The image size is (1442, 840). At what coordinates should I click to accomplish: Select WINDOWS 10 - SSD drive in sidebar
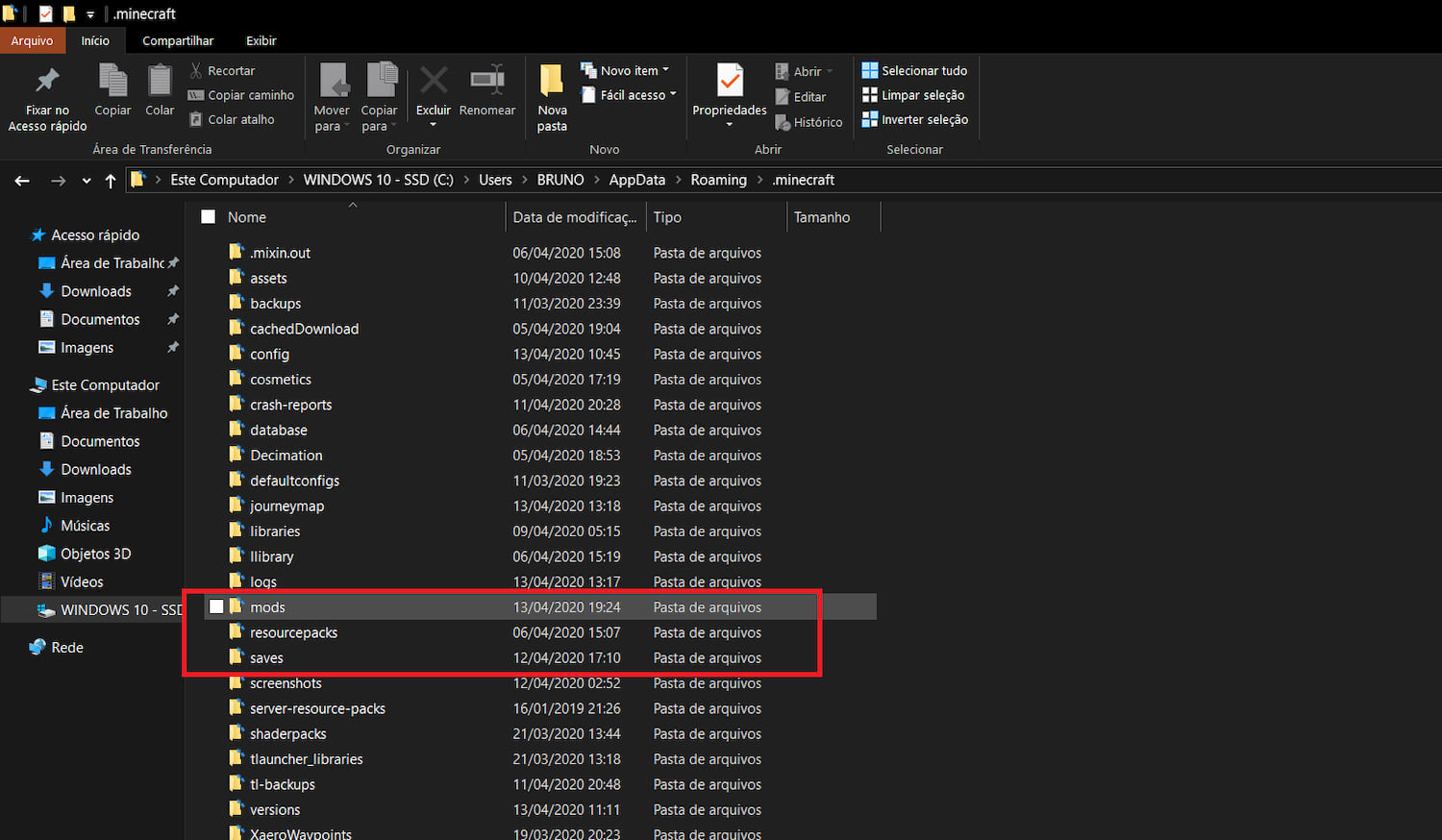tap(110, 609)
